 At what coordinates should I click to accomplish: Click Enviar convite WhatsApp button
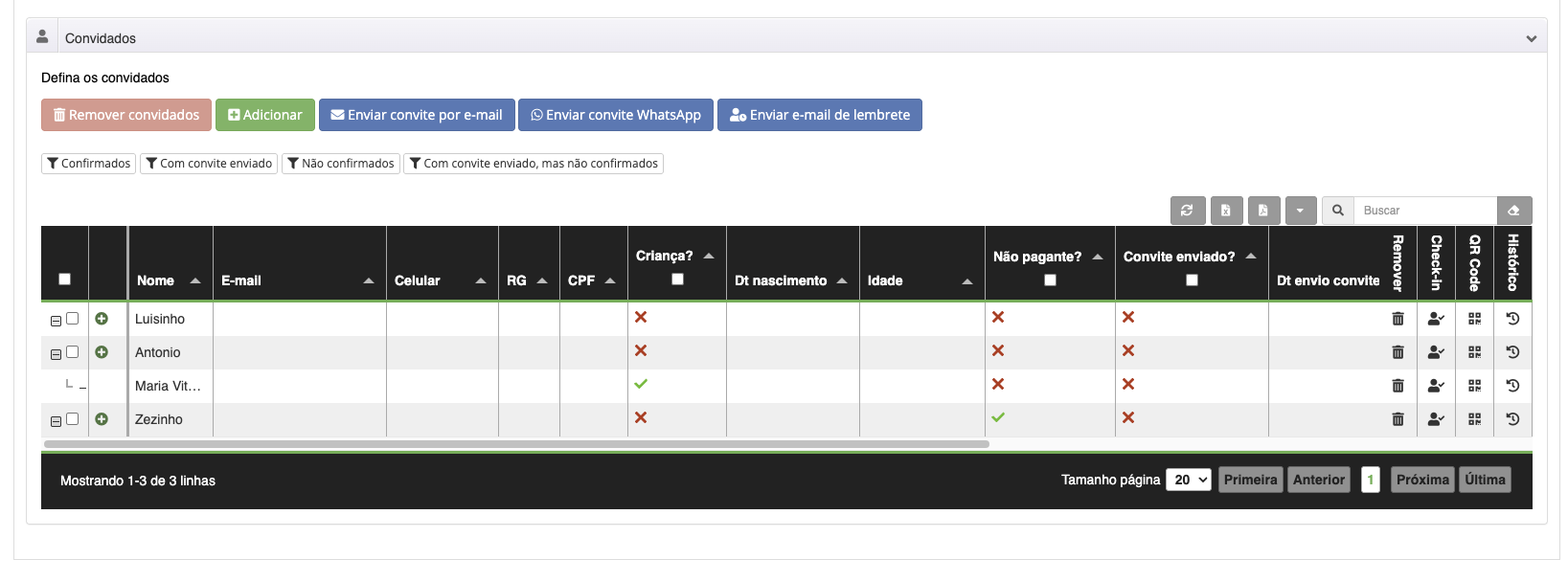(616, 115)
